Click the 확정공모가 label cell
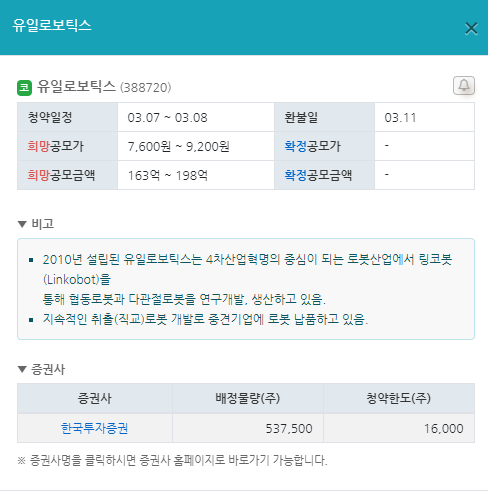Image resolution: width=488 pixels, height=494 pixels. (324, 146)
